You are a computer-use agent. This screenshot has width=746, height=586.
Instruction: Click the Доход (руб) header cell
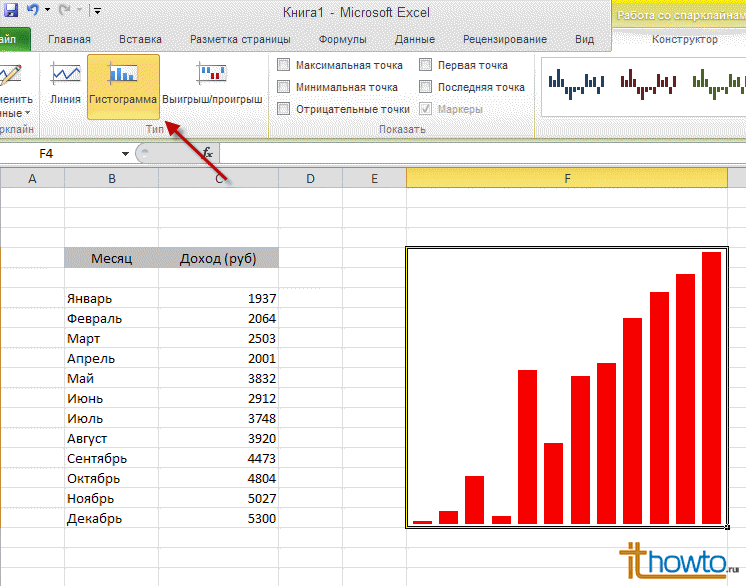(x=219, y=258)
